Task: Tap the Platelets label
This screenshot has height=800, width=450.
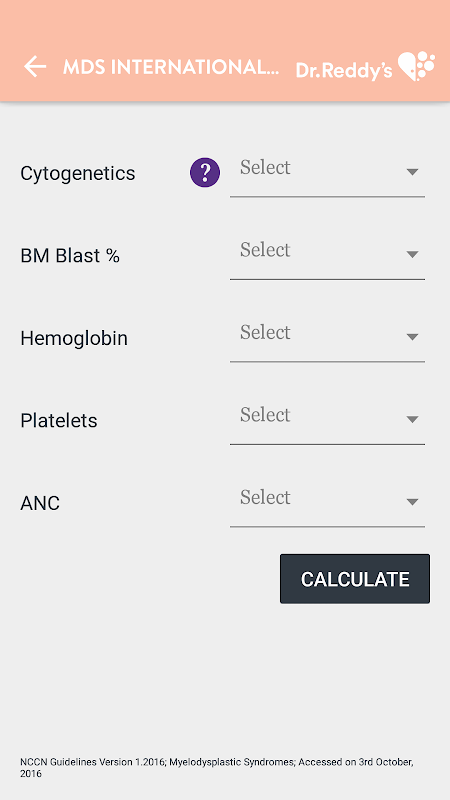Action: [59, 420]
